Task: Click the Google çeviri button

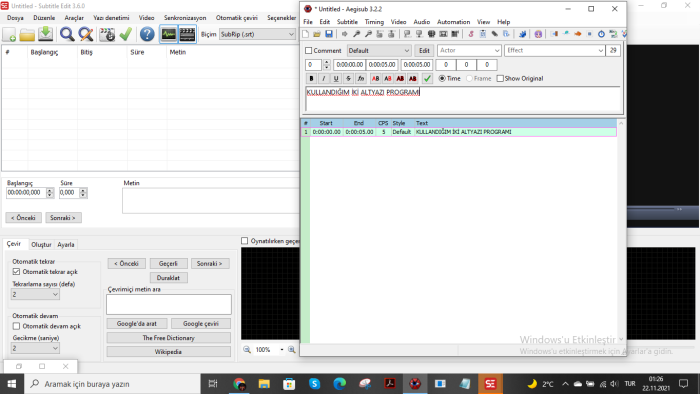Action: (200, 323)
